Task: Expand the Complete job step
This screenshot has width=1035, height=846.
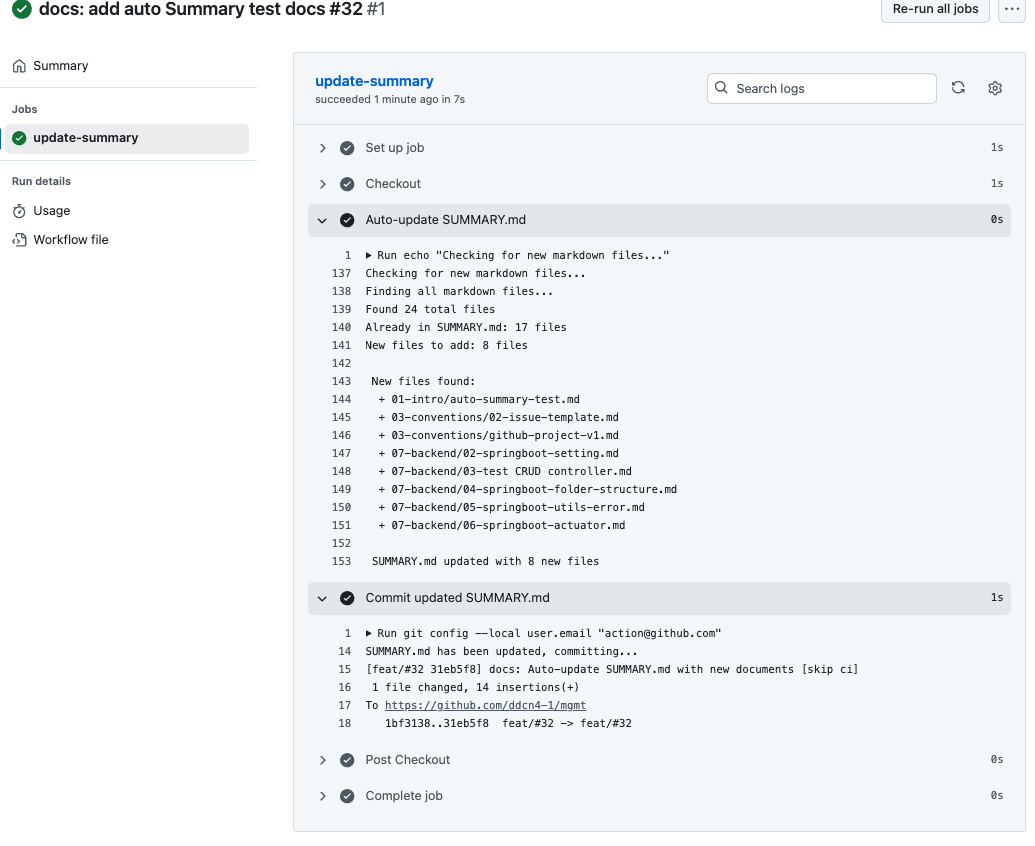Action: pyautogui.click(x=322, y=796)
